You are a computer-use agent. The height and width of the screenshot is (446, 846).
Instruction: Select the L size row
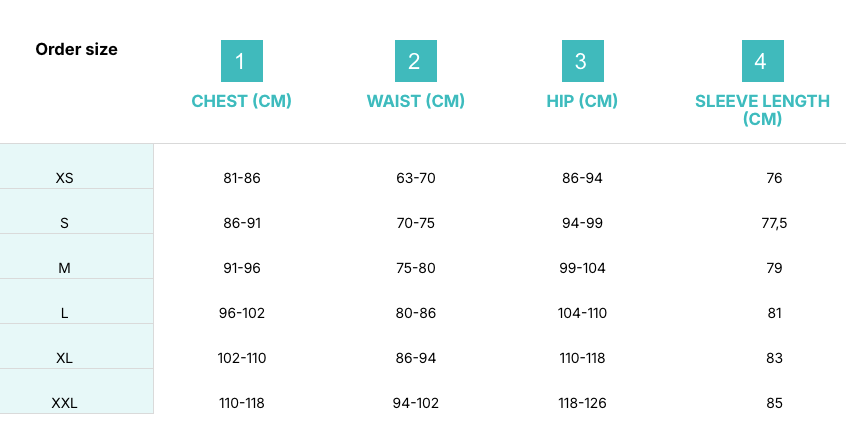tap(65, 313)
